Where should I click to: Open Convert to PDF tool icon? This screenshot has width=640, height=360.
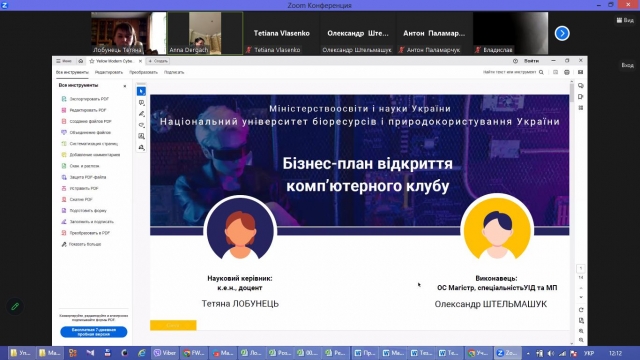pyautogui.click(x=64, y=233)
